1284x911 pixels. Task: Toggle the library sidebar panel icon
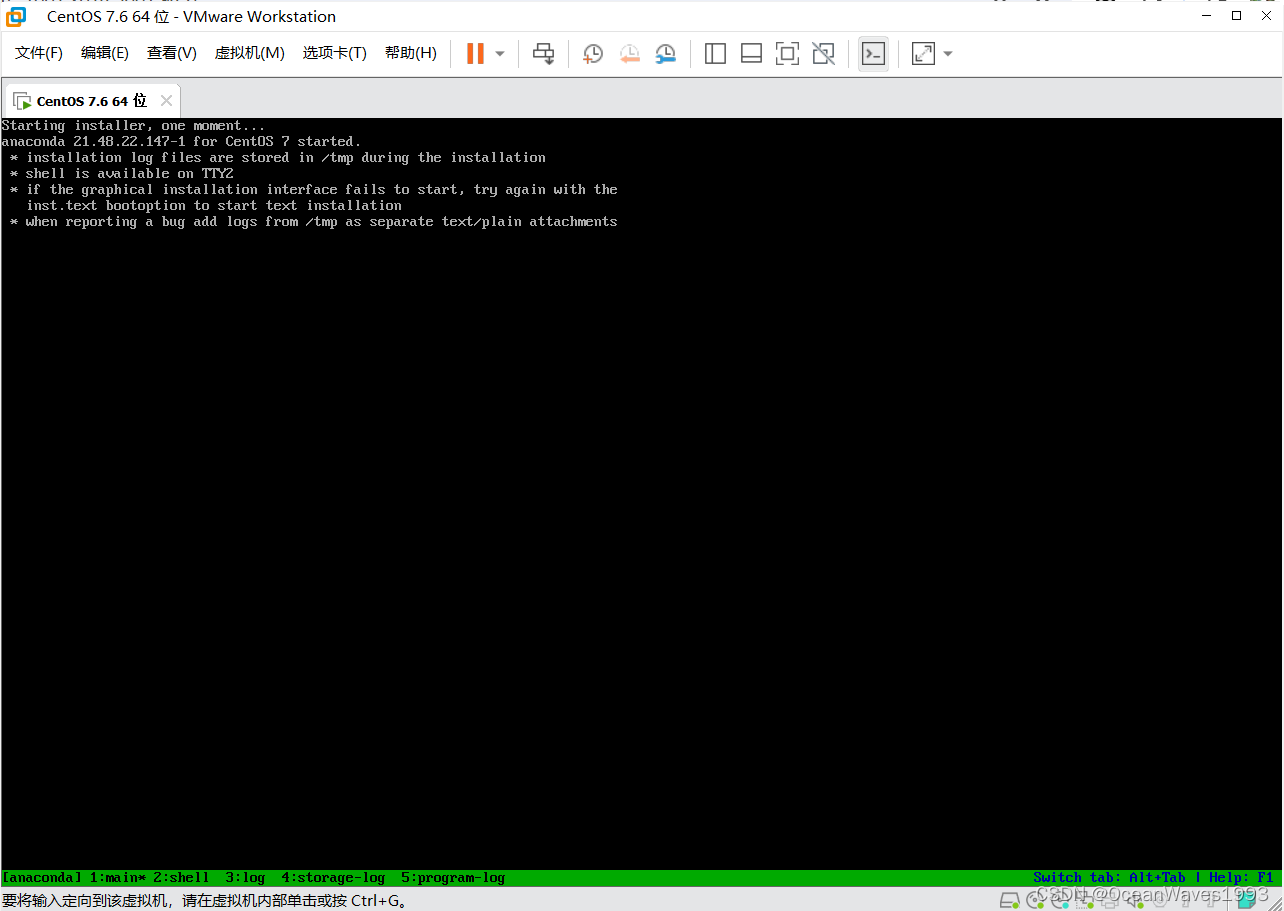click(x=715, y=53)
